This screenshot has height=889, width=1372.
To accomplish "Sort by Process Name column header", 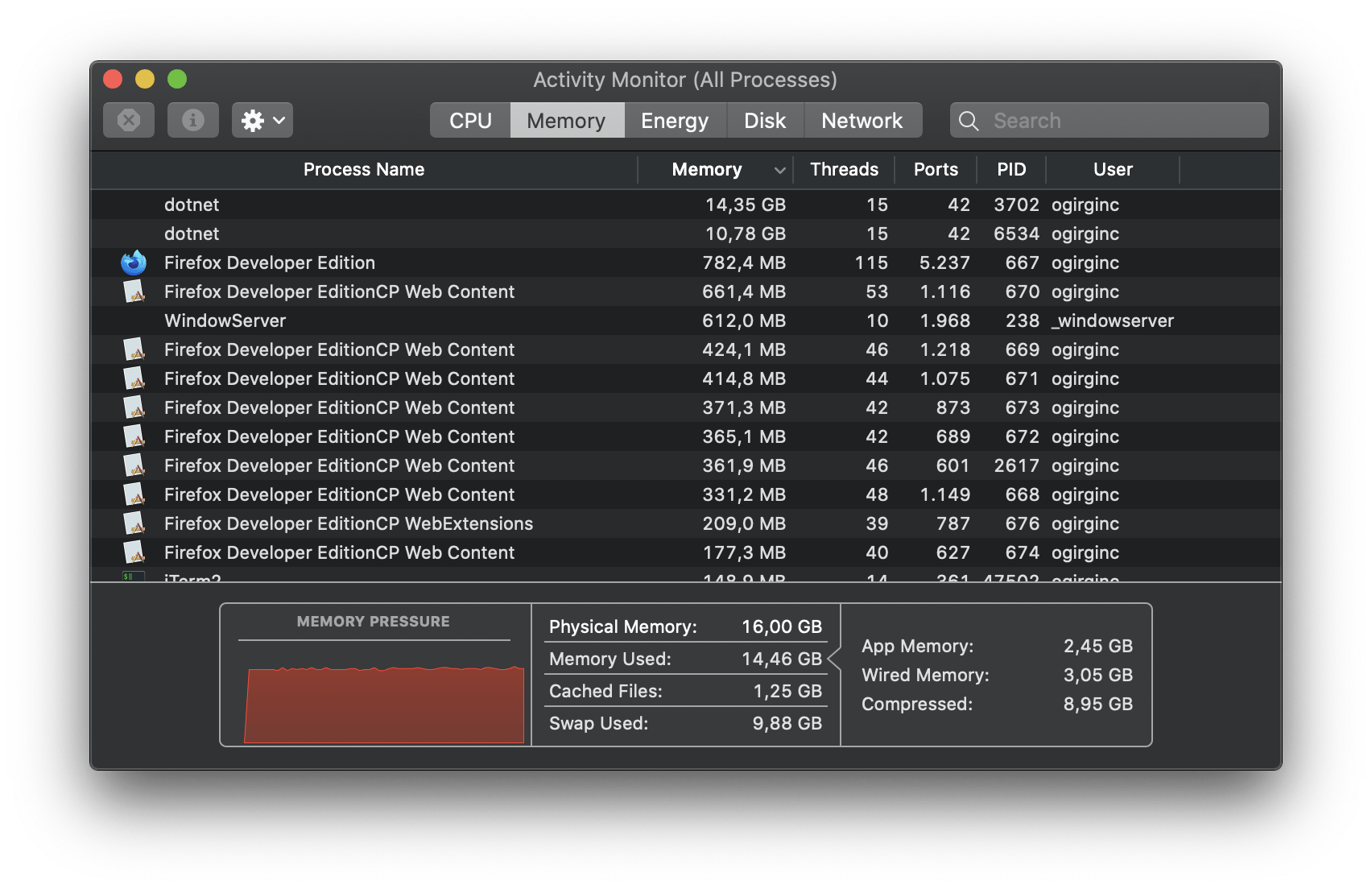I will [364, 170].
